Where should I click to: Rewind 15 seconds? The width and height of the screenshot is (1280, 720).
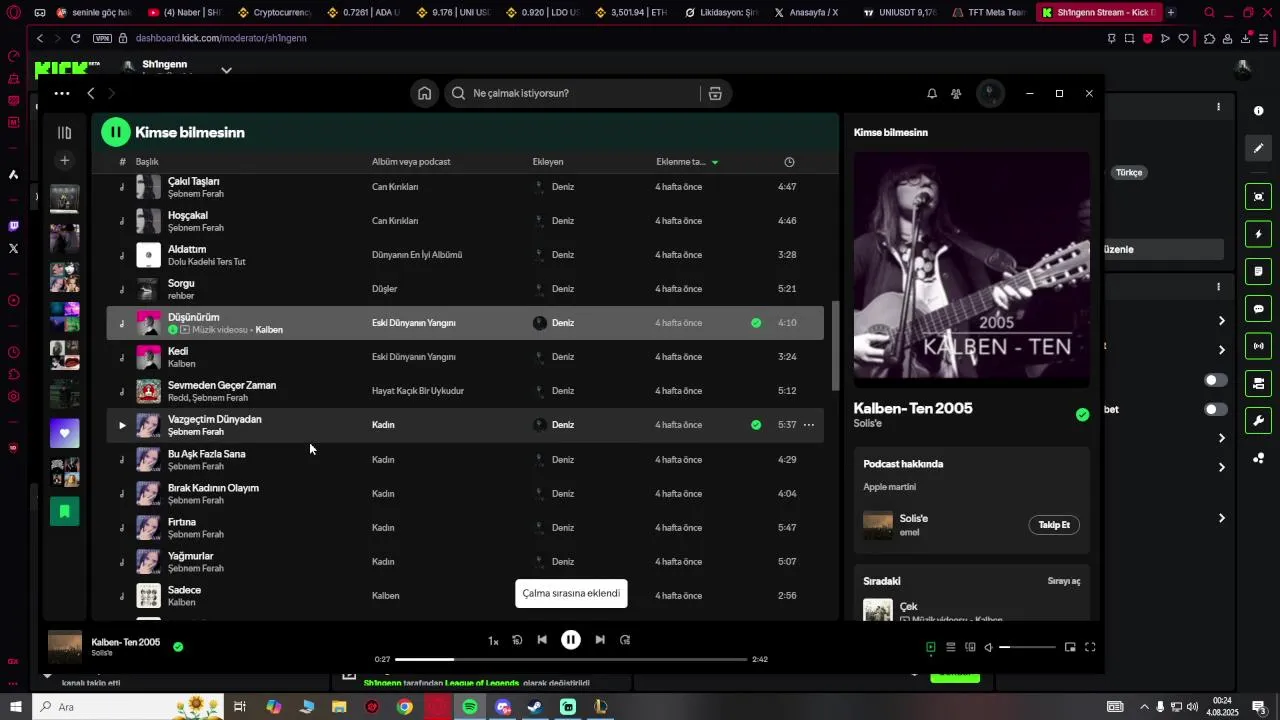(x=517, y=640)
